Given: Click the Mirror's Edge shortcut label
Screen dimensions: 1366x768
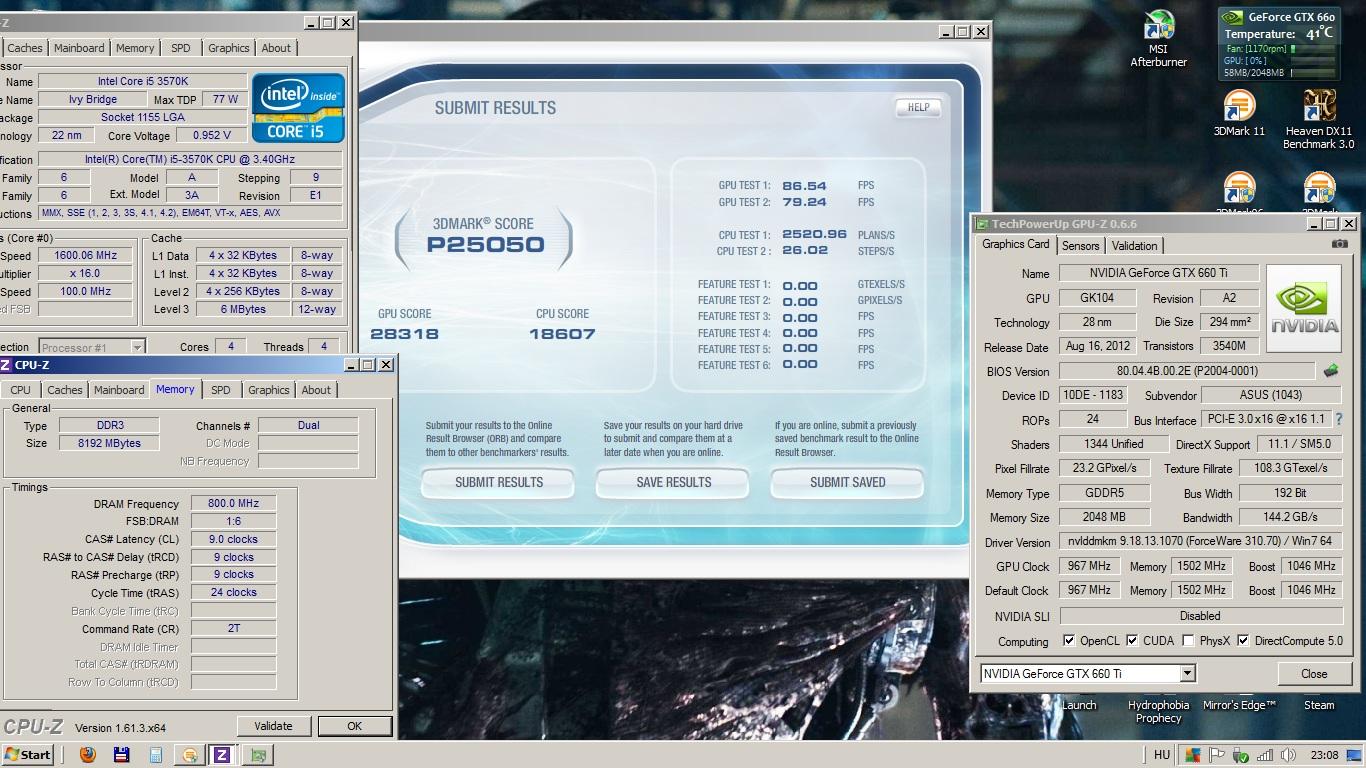Looking at the screenshot, I should click(1239, 705).
